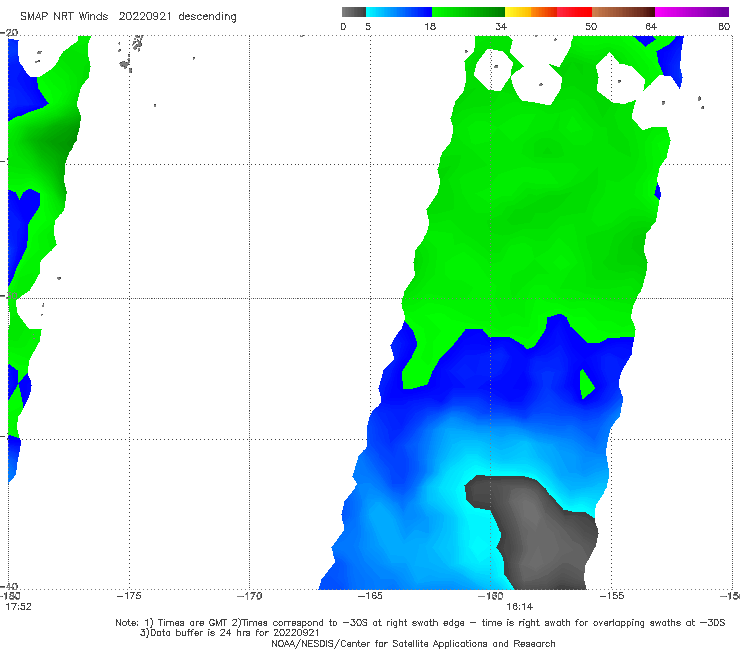Click the NOAA/NESDIS credit line
The width and height of the screenshot is (740, 650).
click(413, 643)
